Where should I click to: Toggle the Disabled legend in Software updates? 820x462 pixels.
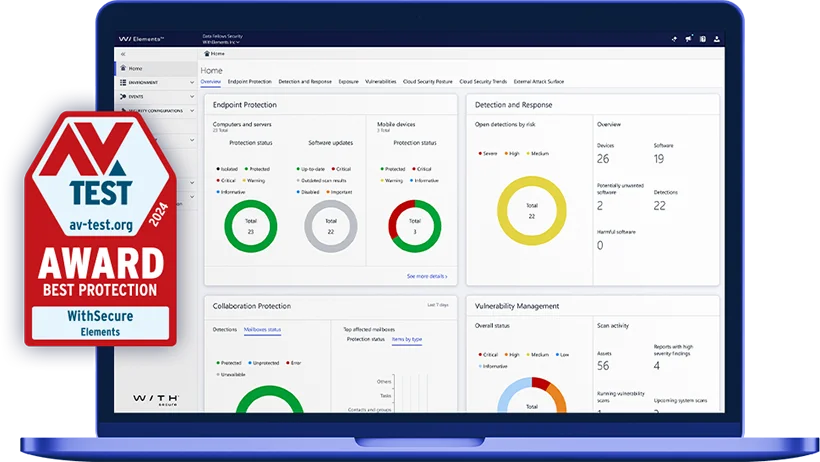pyautogui.click(x=308, y=192)
